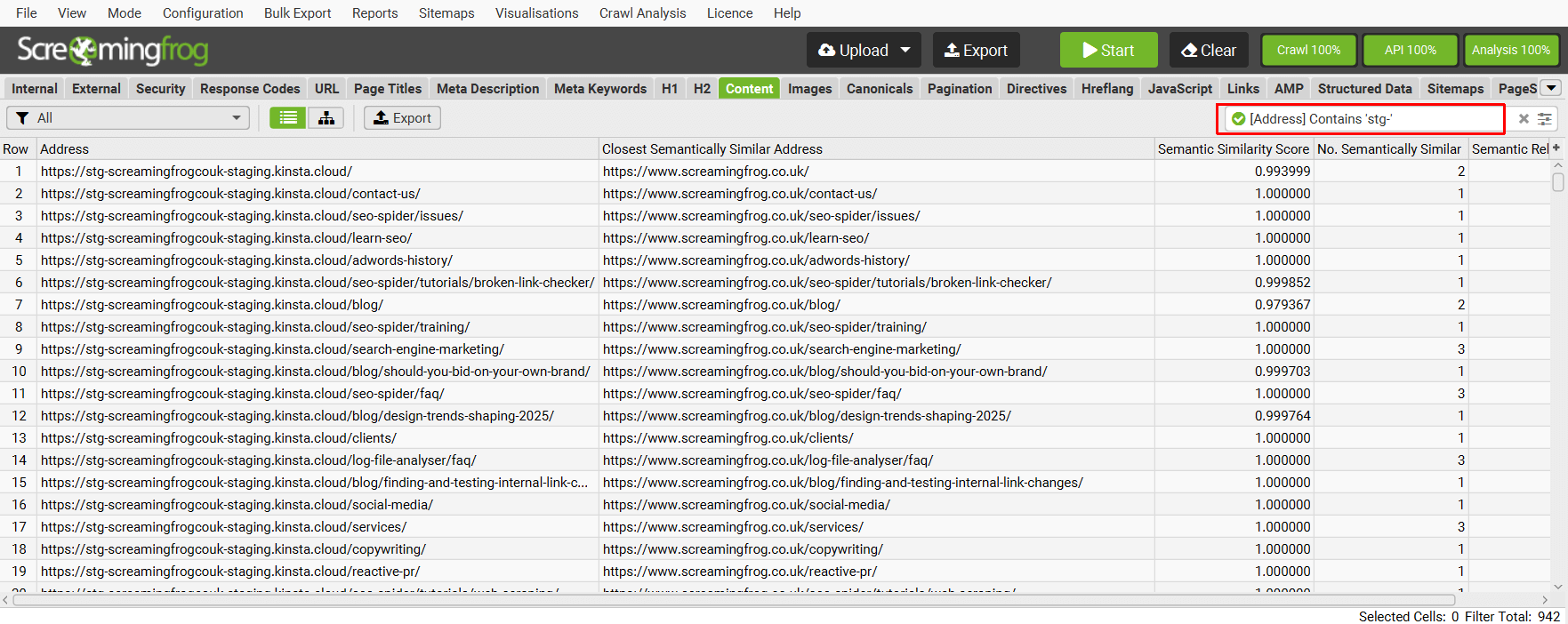Select the Content tab

[x=749, y=88]
